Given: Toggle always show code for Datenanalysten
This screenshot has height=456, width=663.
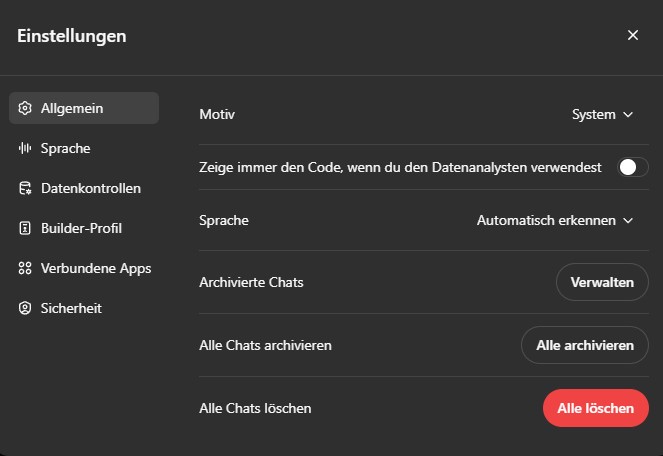Looking at the screenshot, I should coord(633,167).
